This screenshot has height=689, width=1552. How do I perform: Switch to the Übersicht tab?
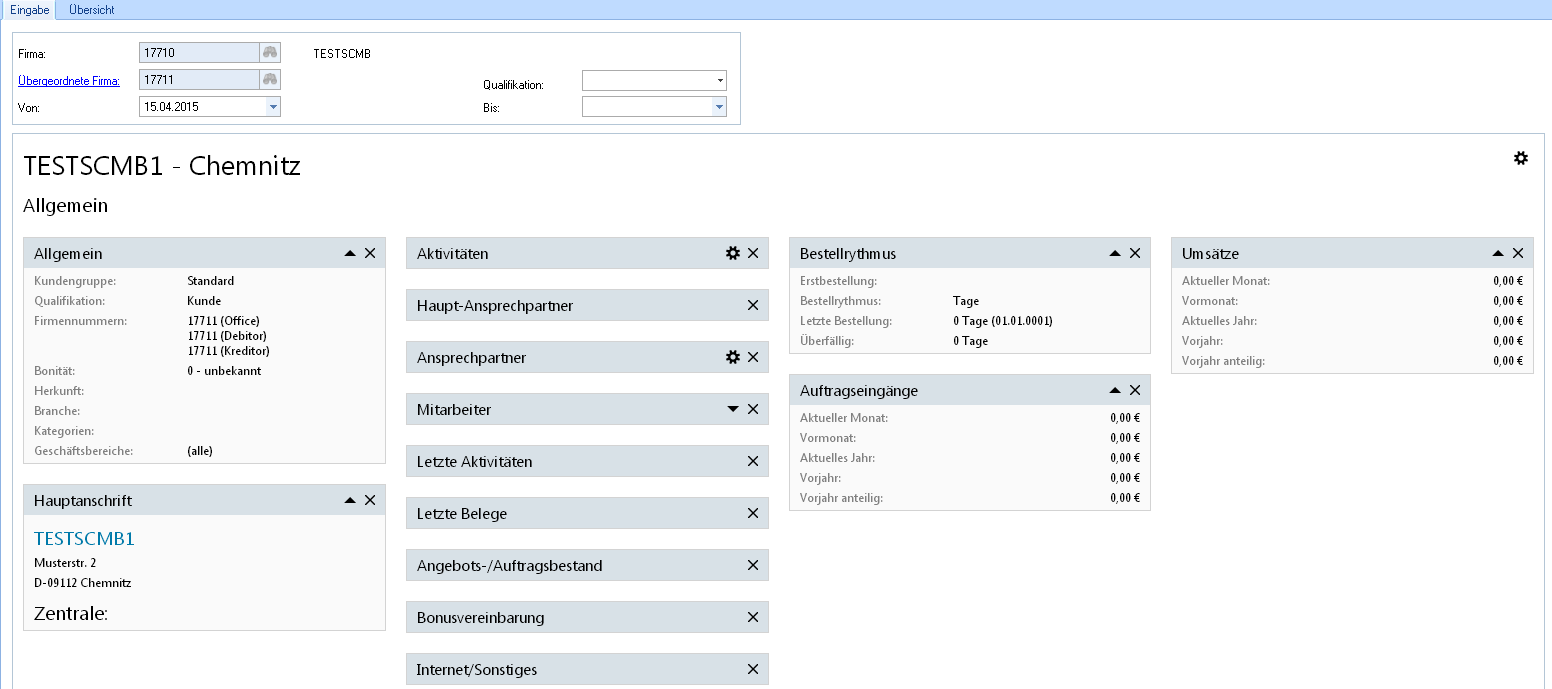91,10
